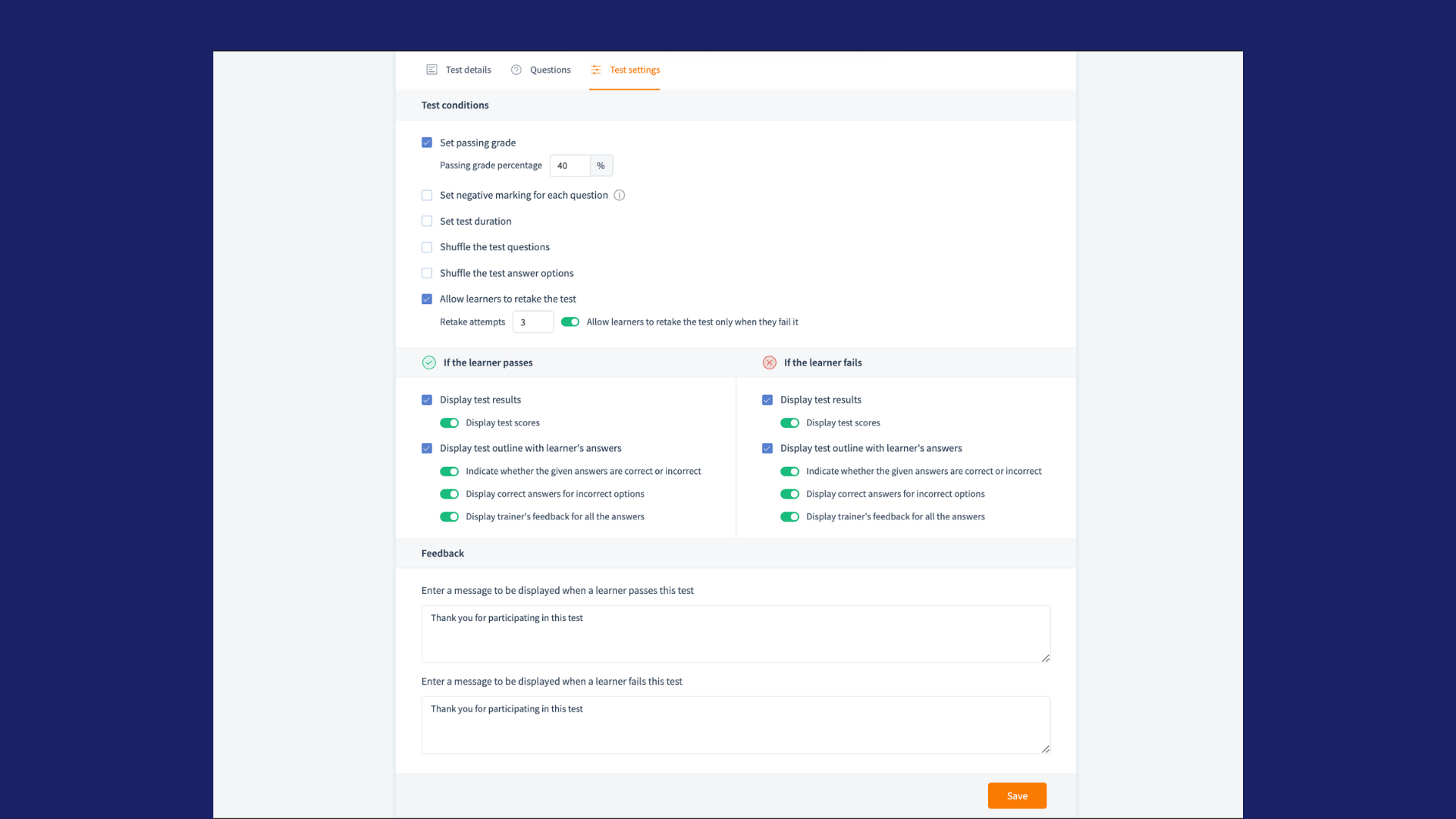Enable Shuffle the test answer options

[x=427, y=273]
